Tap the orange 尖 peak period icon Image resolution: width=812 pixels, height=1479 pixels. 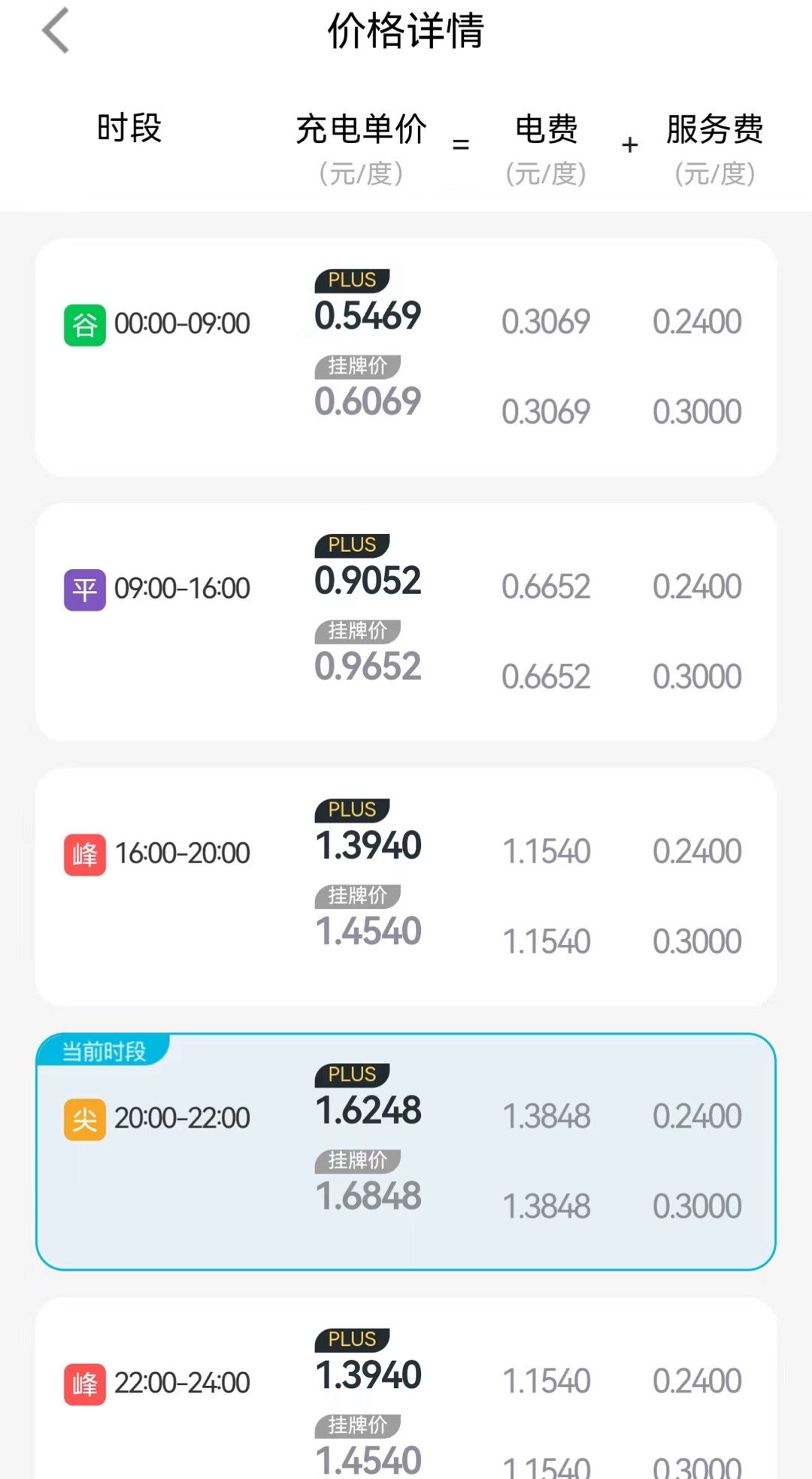click(85, 1120)
